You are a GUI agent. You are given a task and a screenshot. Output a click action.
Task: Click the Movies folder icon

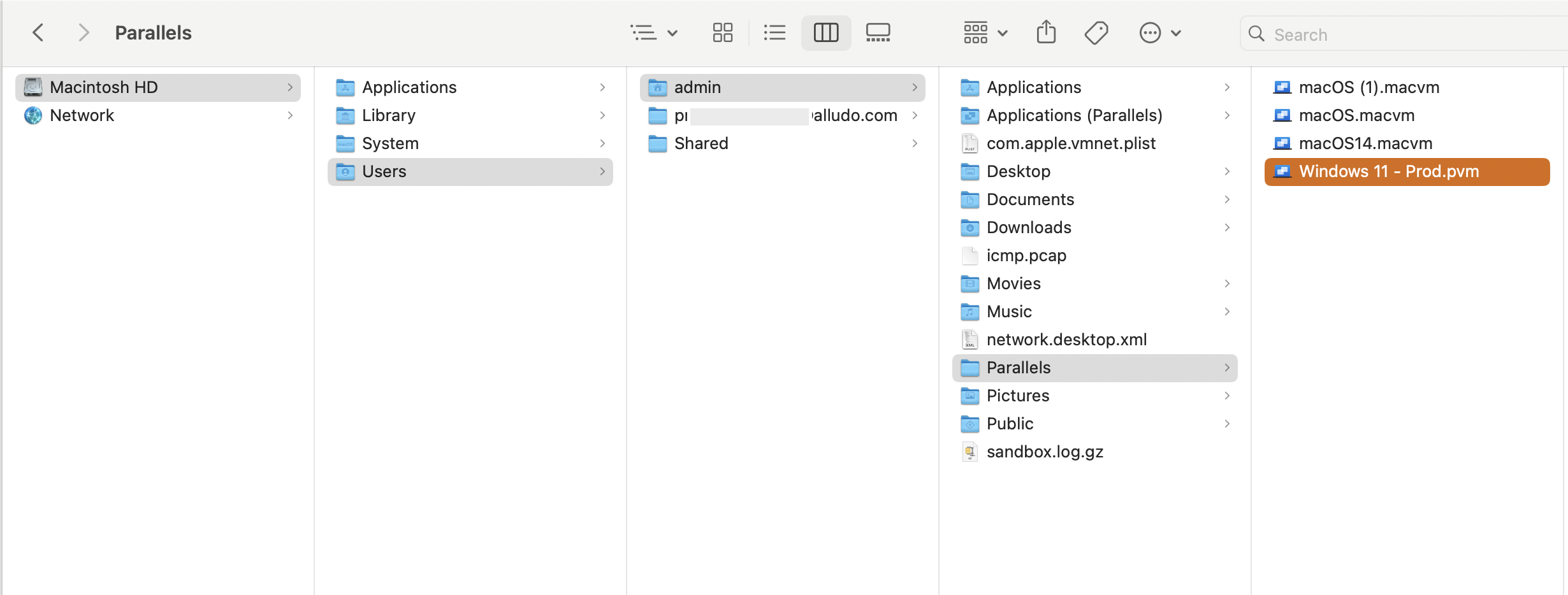(970, 283)
